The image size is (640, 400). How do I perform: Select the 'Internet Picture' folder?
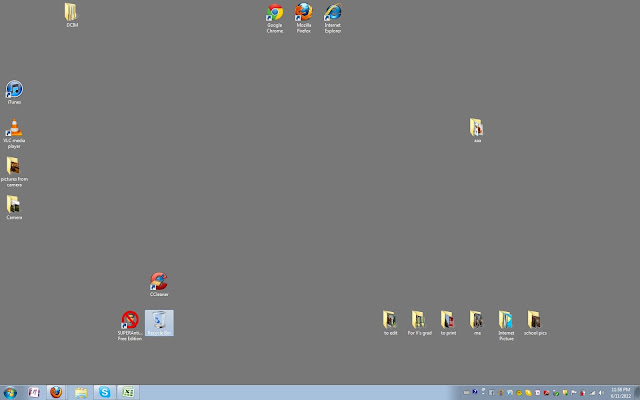506,326
